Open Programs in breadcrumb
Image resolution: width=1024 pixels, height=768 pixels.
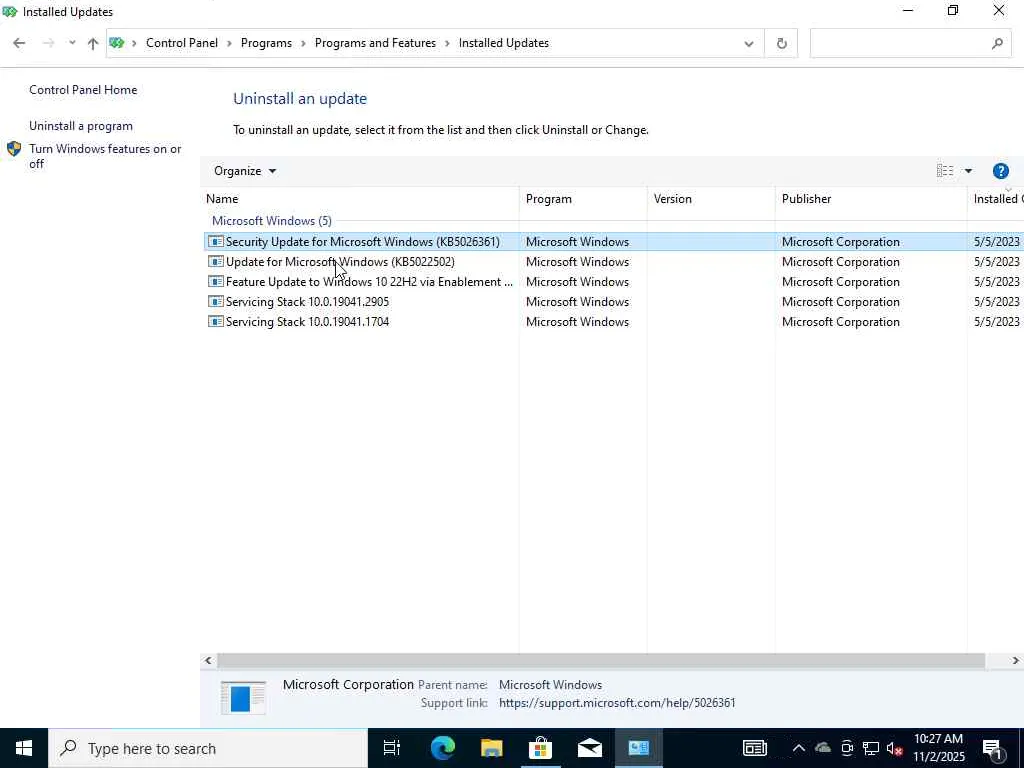(x=266, y=43)
